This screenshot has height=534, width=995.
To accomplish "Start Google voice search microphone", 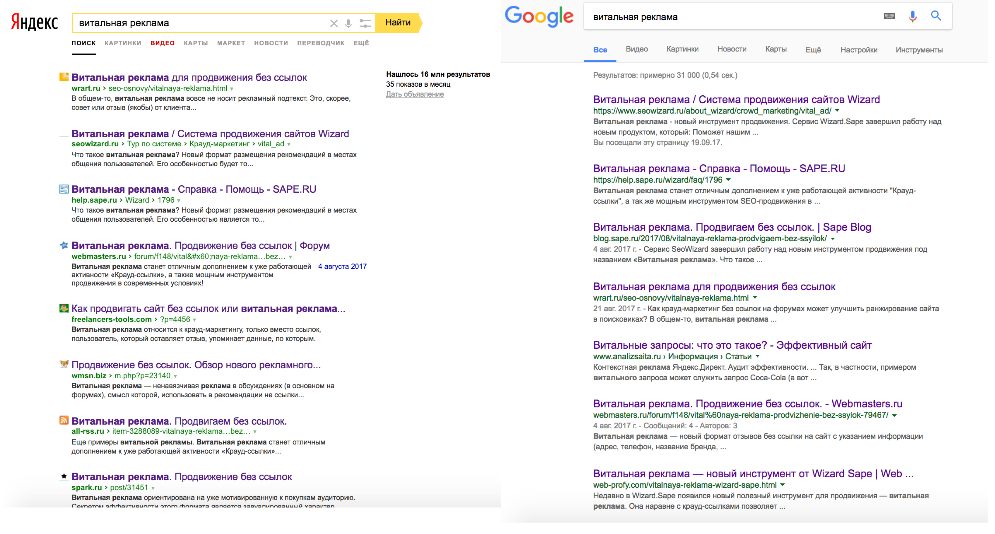I will [913, 16].
